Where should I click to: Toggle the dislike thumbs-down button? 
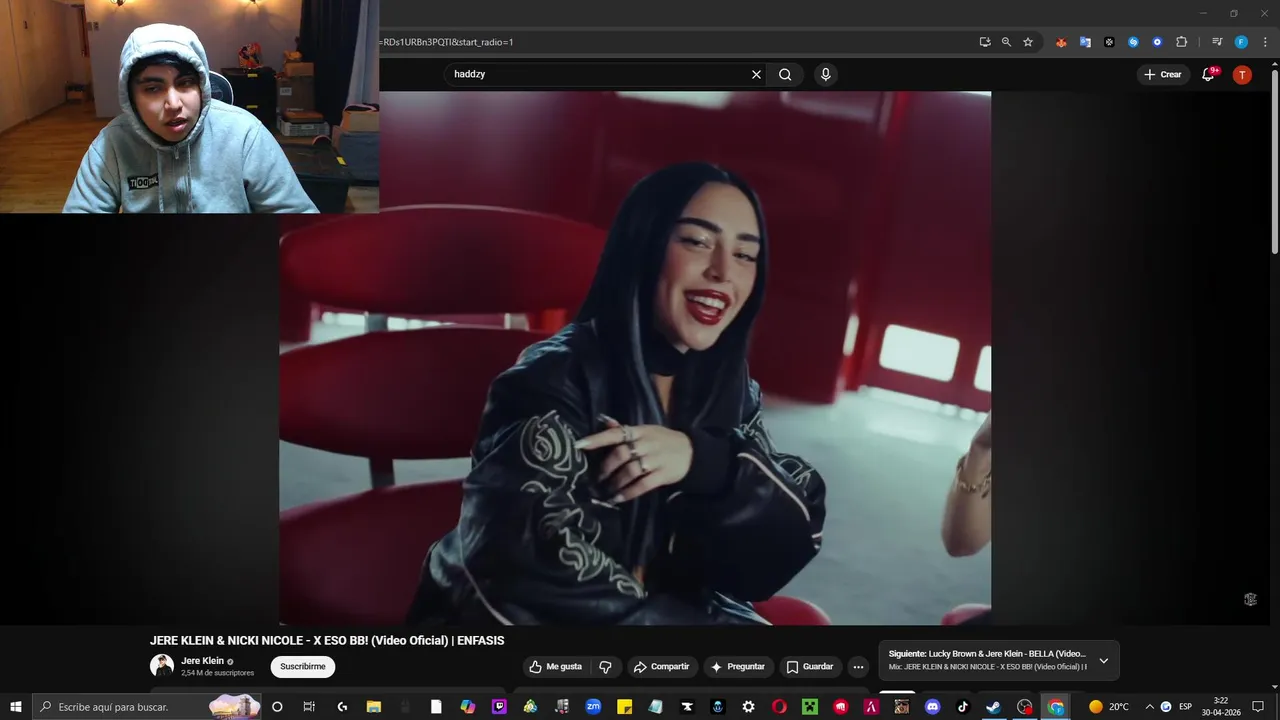coord(605,667)
